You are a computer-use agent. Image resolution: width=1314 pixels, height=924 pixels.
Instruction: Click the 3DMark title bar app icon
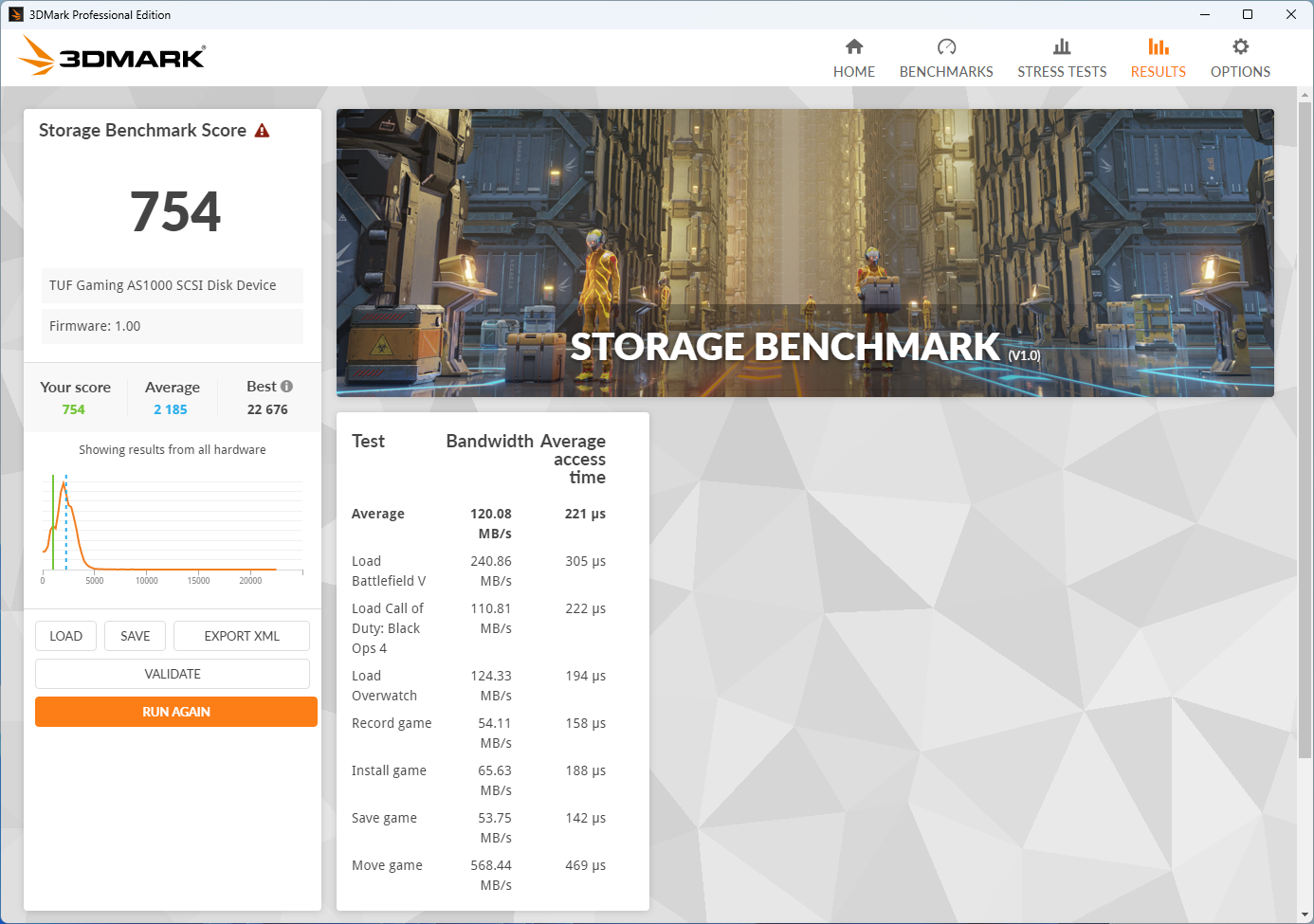pyautogui.click(x=16, y=14)
